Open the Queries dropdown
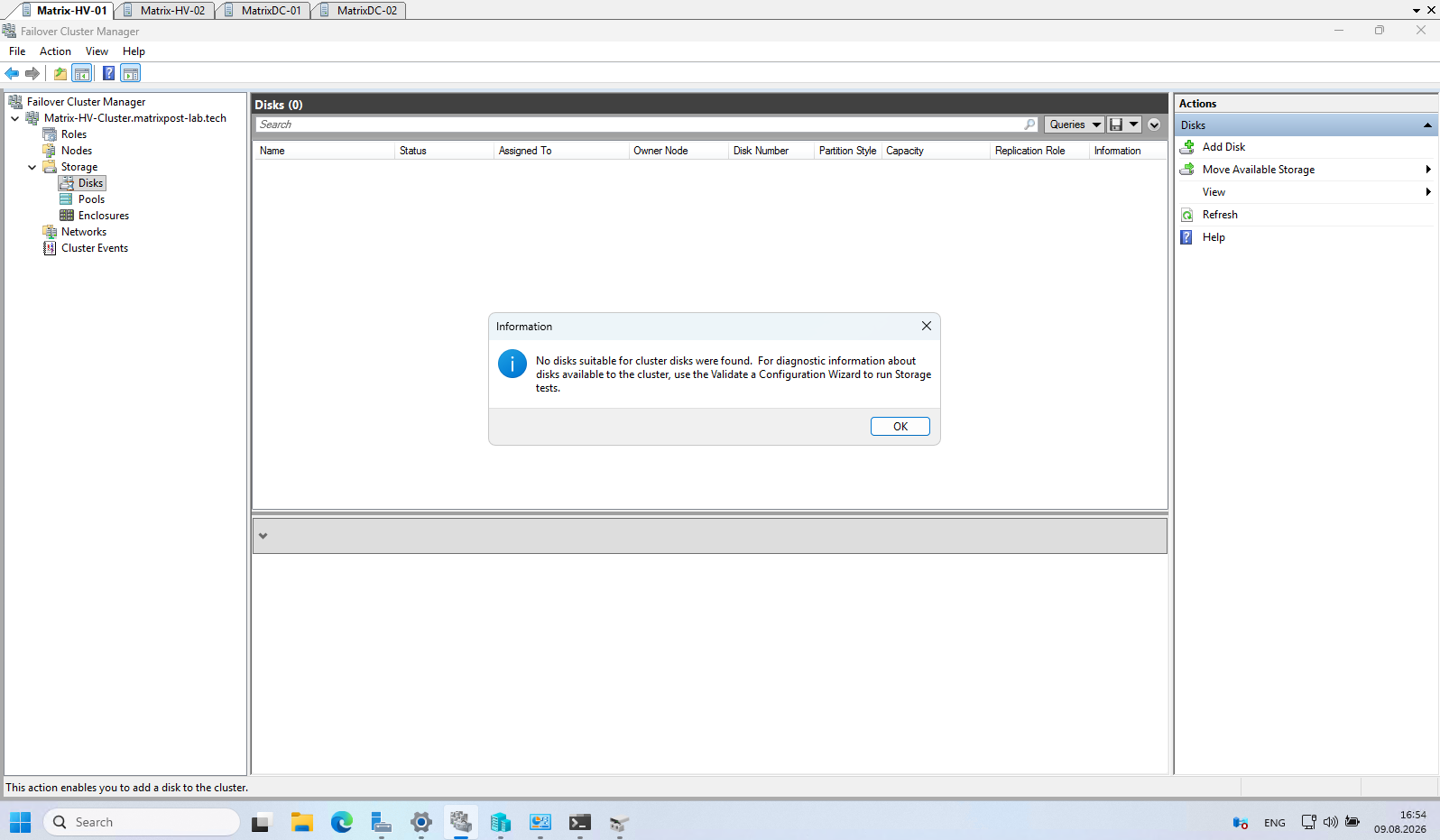Viewport: 1440px width, 840px height. 1075,125
